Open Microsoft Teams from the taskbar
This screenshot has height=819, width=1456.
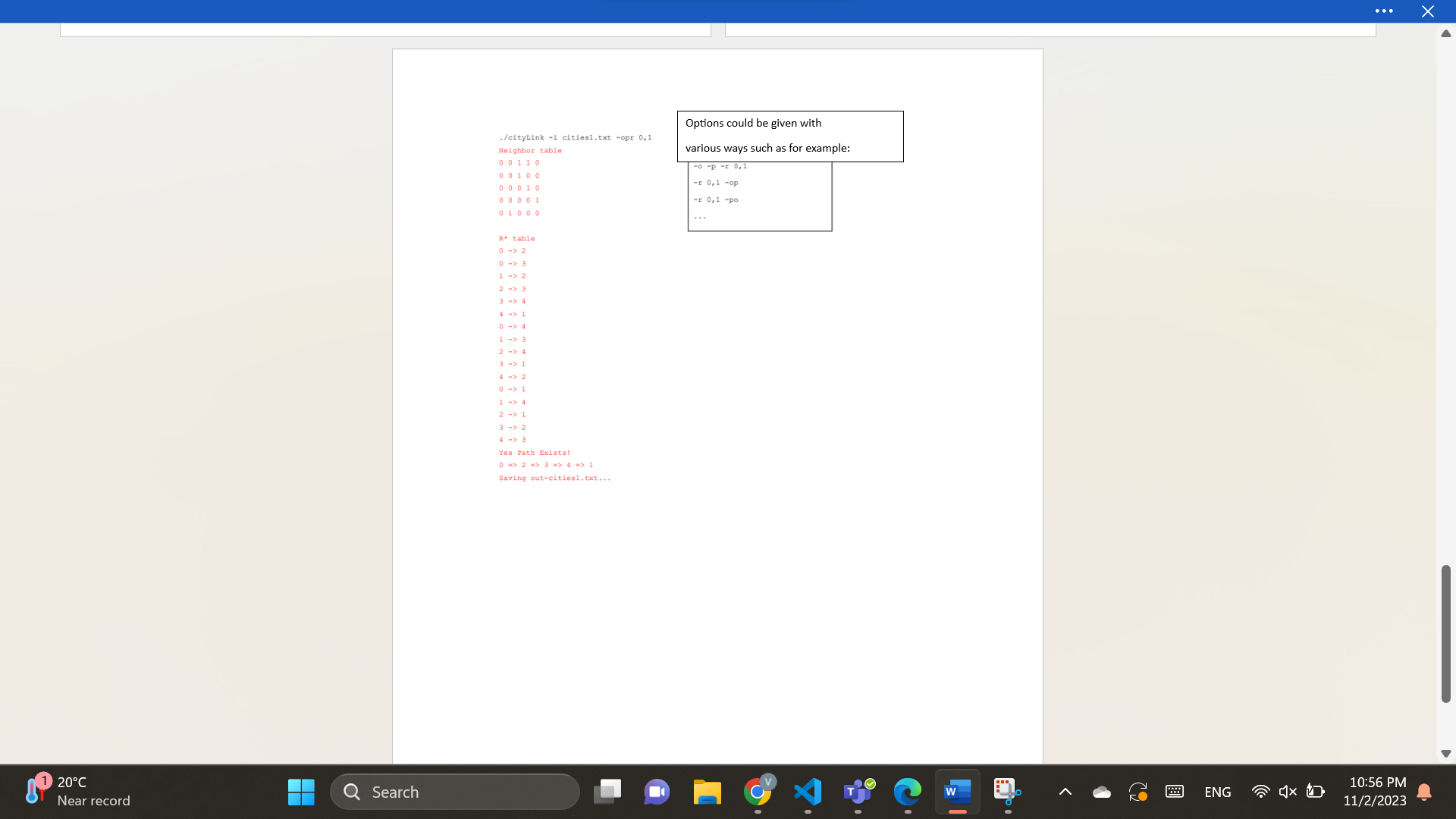pos(857,791)
